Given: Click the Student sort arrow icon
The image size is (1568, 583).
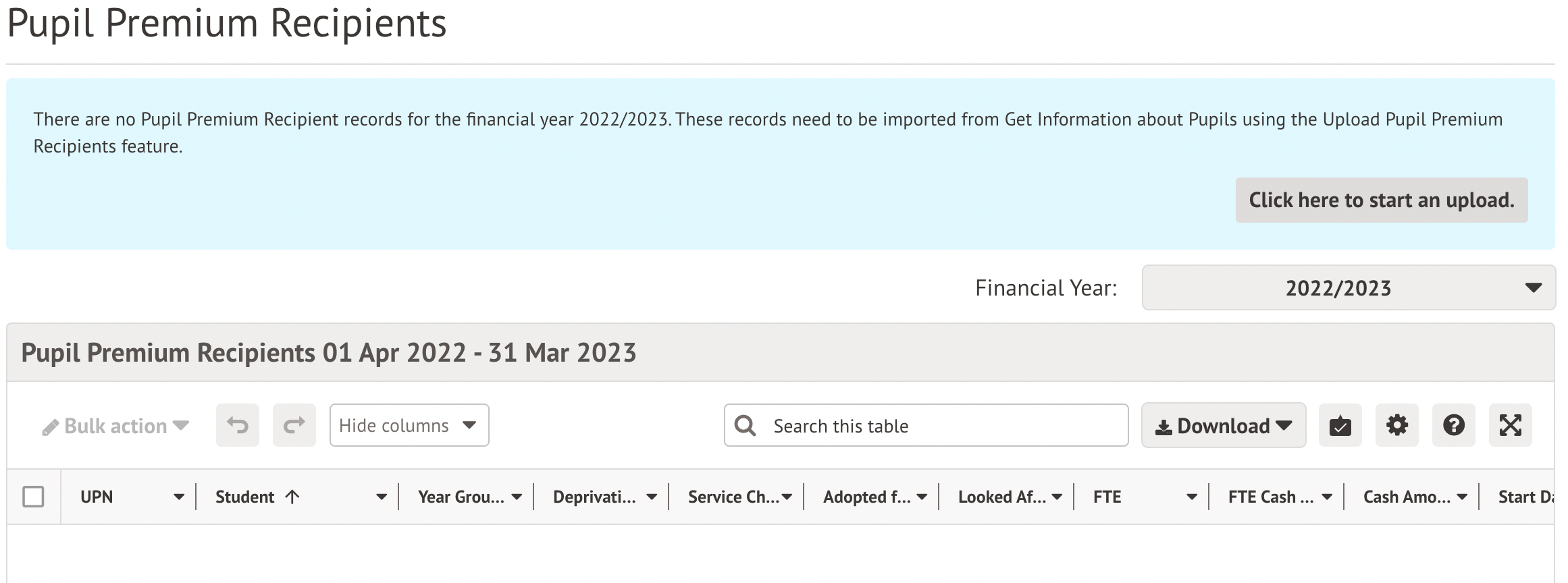Looking at the screenshot, I should [x=292, y=497].
